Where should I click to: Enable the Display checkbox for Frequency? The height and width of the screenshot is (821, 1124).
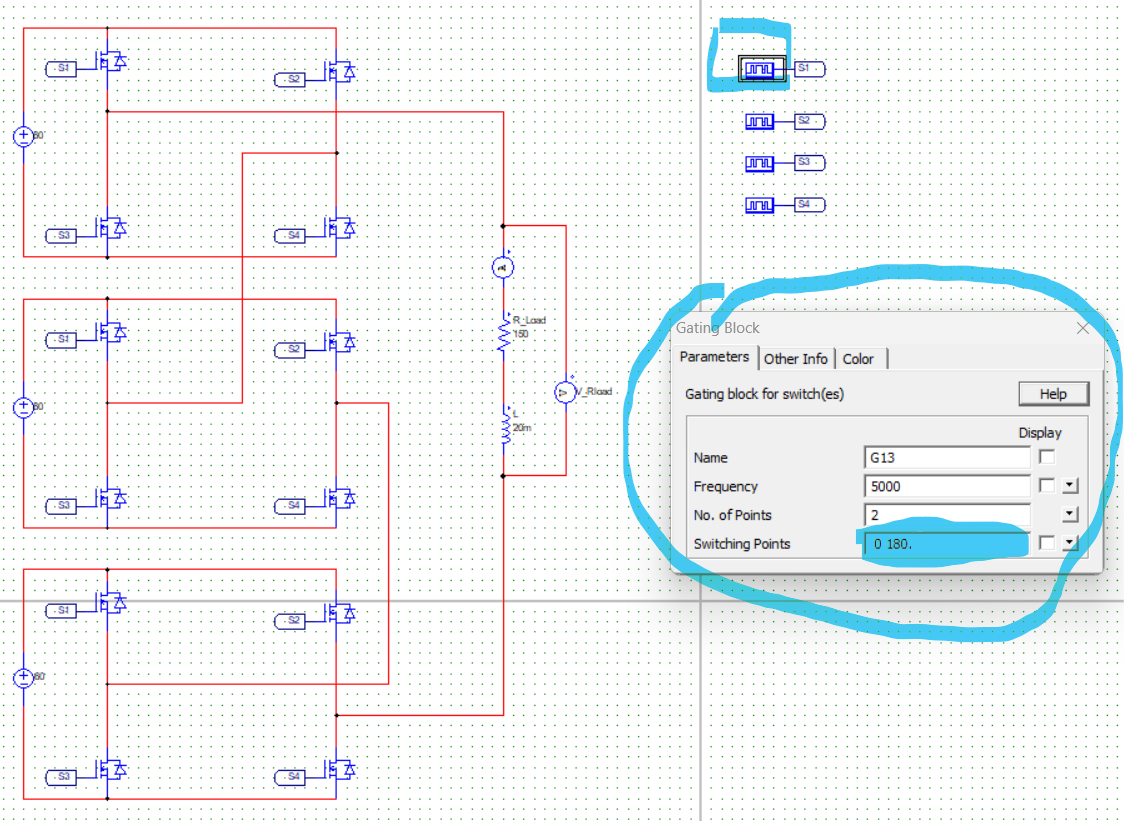click(x=1046, y=486)
